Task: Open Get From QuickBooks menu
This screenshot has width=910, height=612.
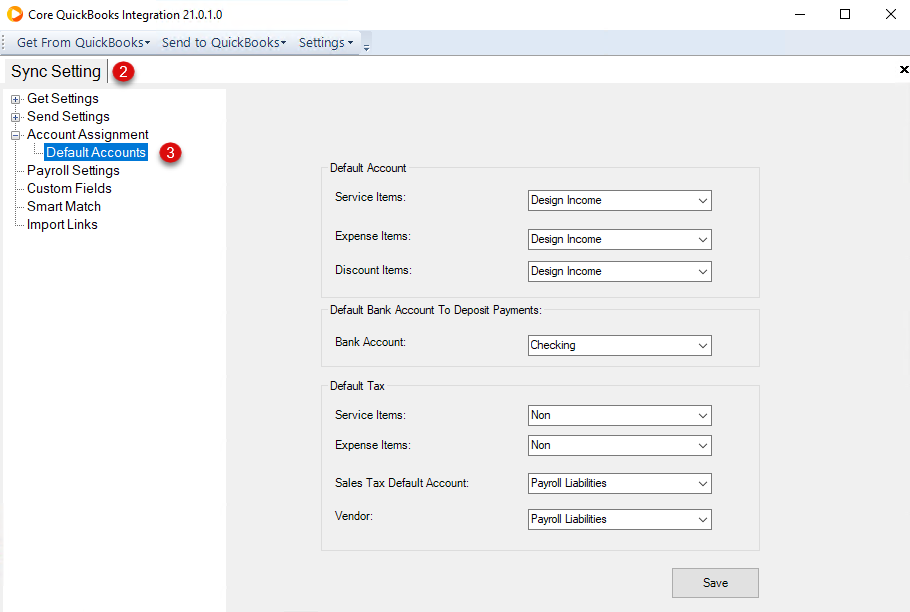Action: (x=83, y=42)
